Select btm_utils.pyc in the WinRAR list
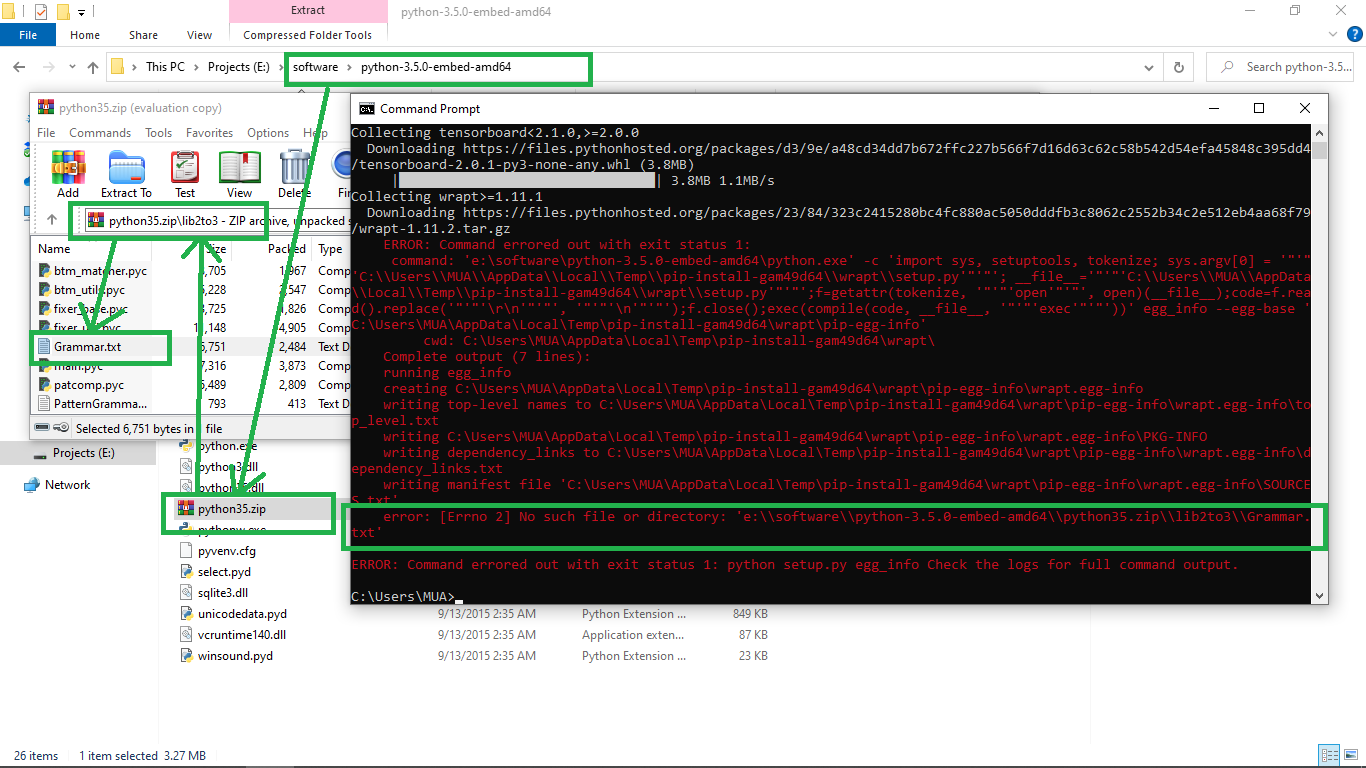The width and height of the screenshot is (1366, 768). pos(90,289)
